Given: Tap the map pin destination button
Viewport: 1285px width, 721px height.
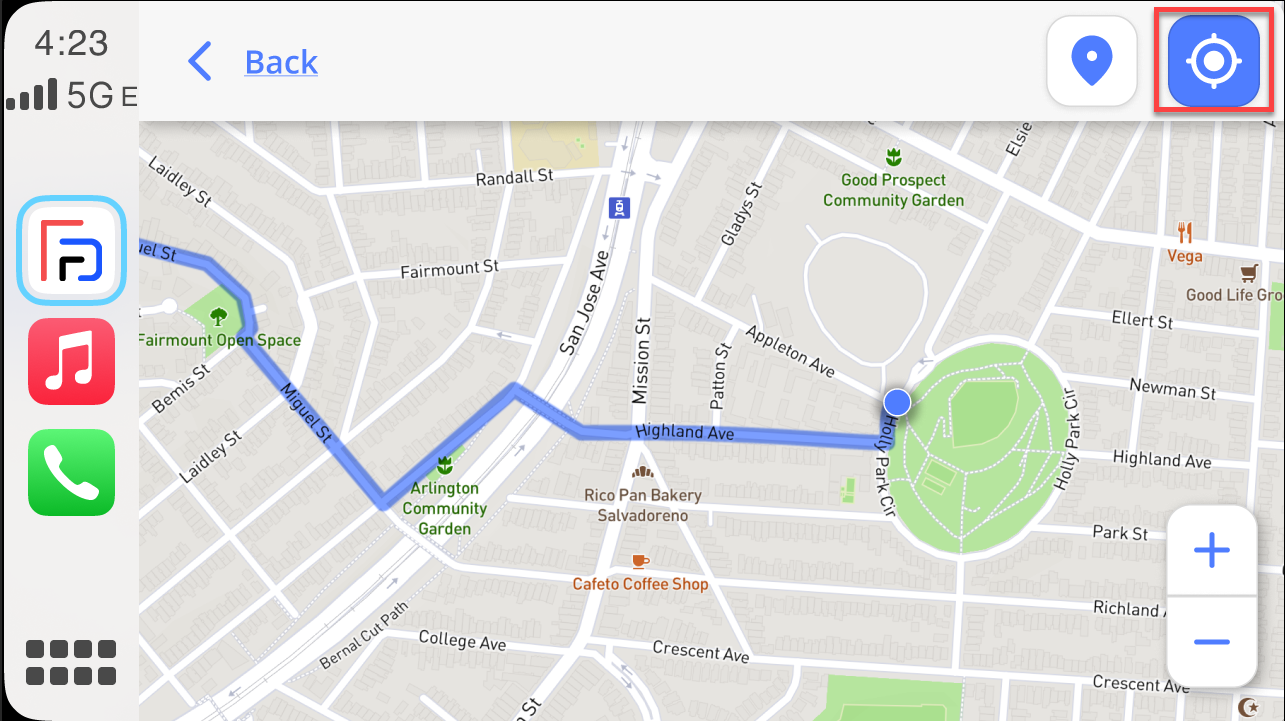Looking at the screenshot, I should point(1092,61).
